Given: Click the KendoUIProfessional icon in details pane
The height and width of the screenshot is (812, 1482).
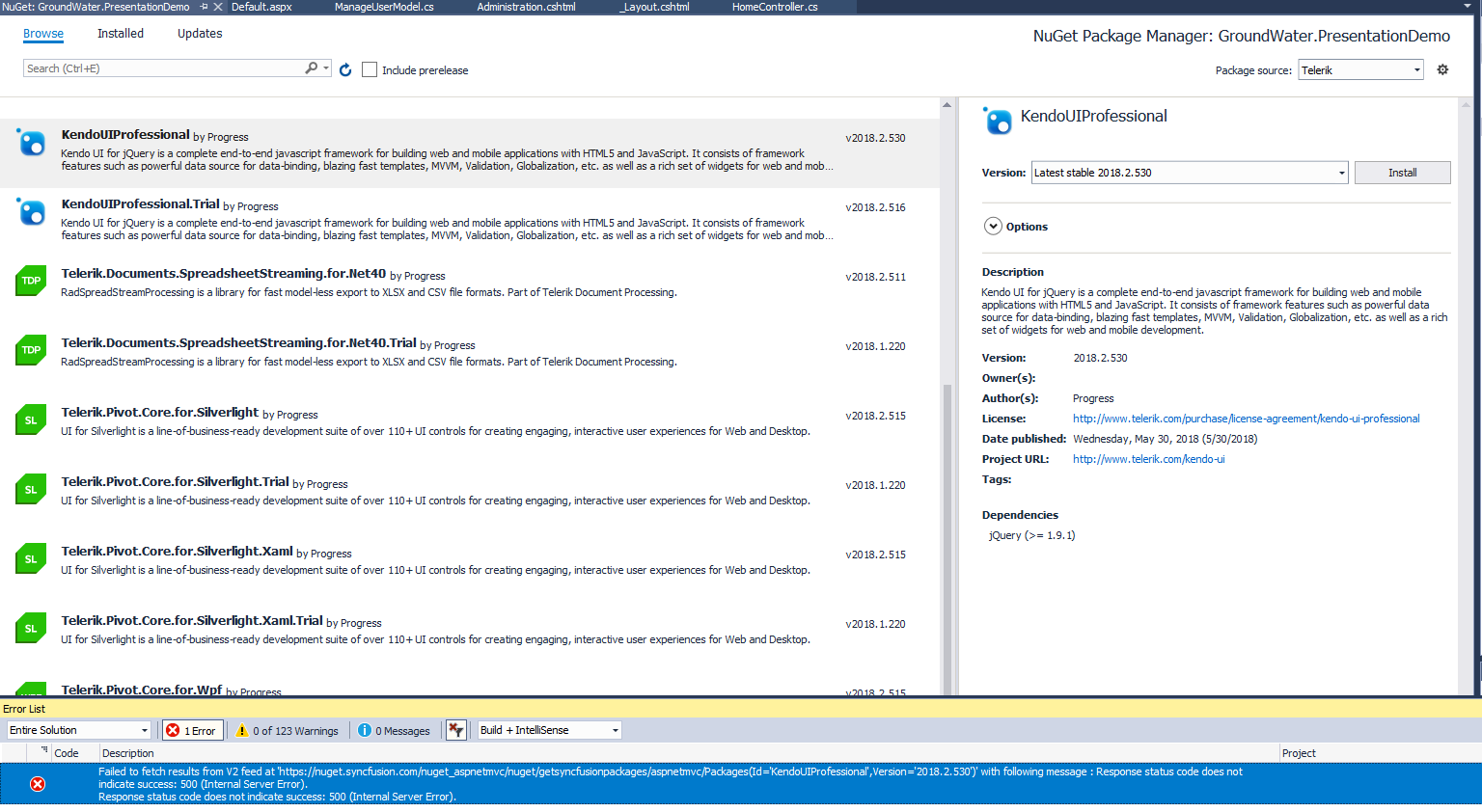Looking at the screenshot, I should 998,121.
